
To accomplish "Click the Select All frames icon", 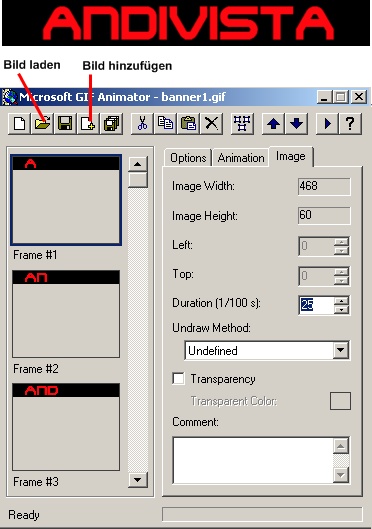I will (242, 123).
